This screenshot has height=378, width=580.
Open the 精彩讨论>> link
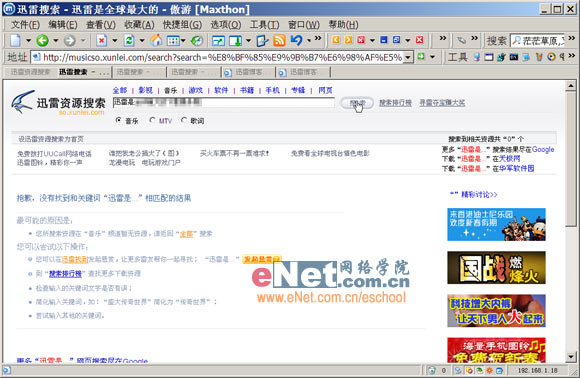[479, 195]
